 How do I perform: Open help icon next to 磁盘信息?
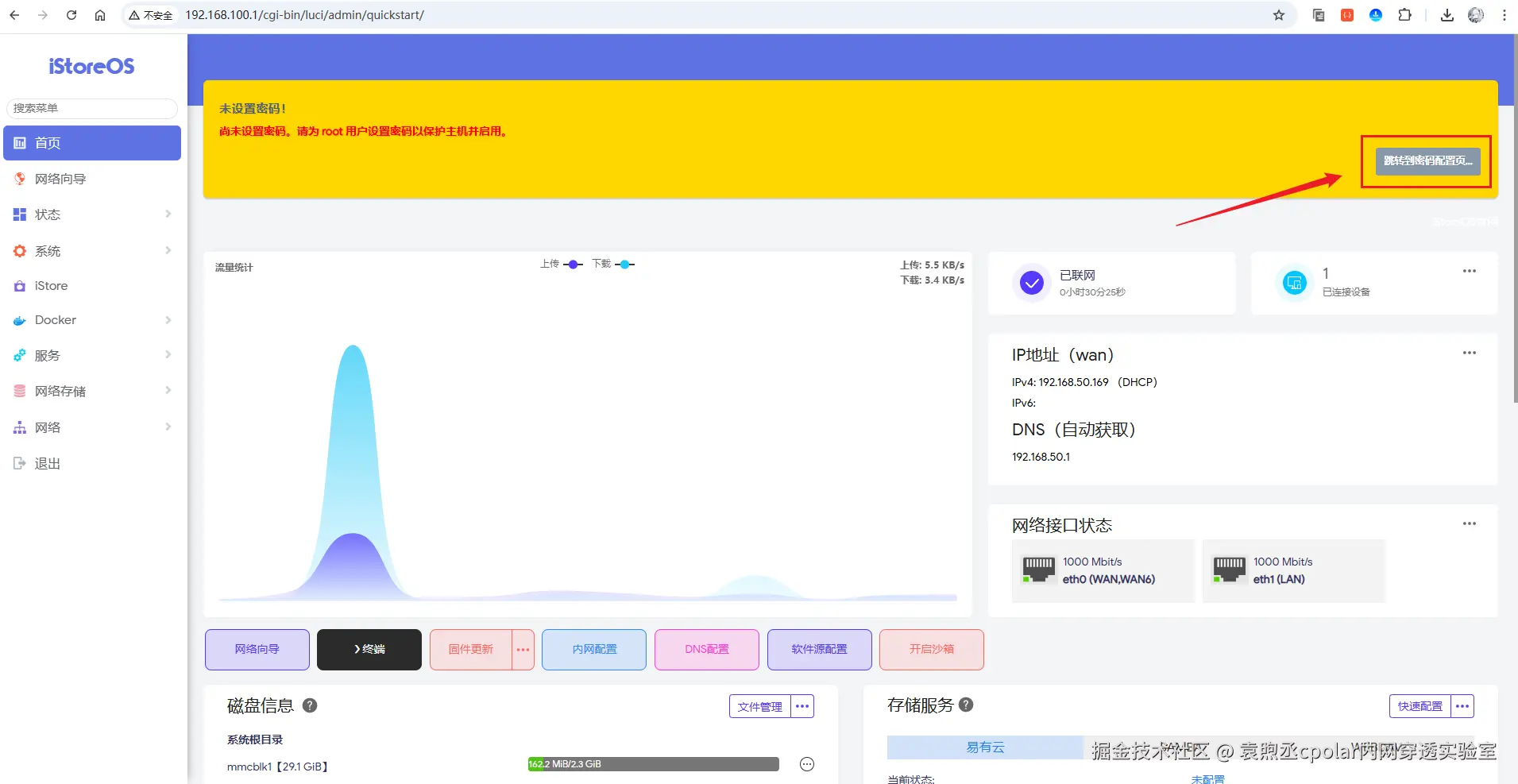[310, 705]
